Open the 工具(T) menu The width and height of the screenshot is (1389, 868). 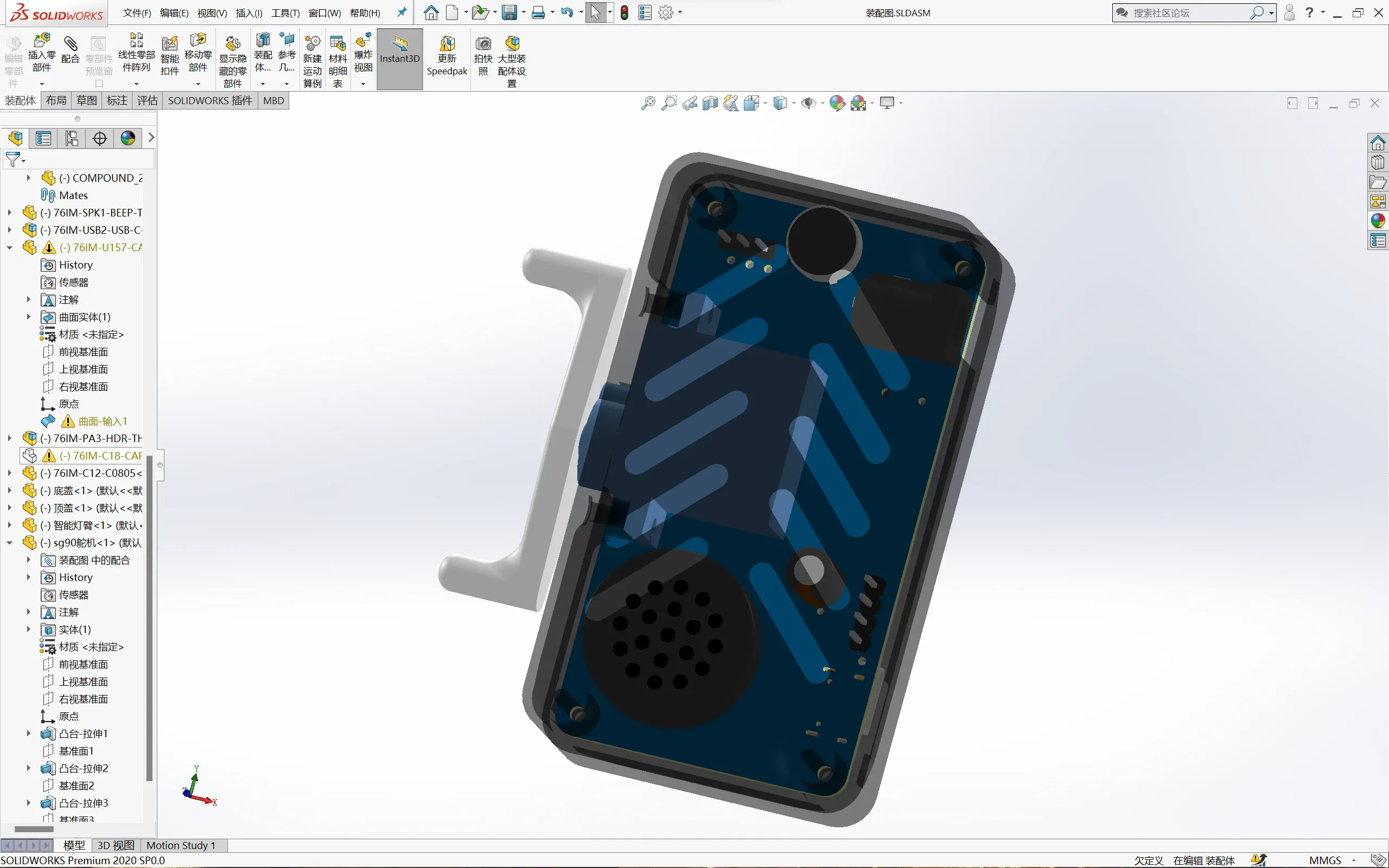click(285, 12)
